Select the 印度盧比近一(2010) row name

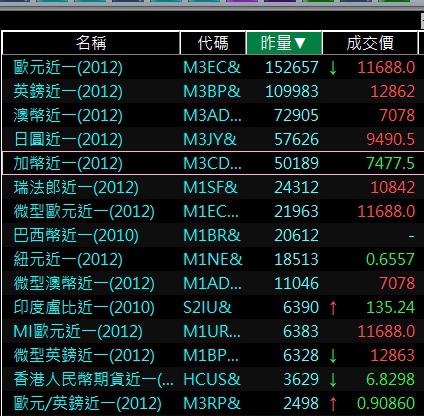click(x=84, y=308)
